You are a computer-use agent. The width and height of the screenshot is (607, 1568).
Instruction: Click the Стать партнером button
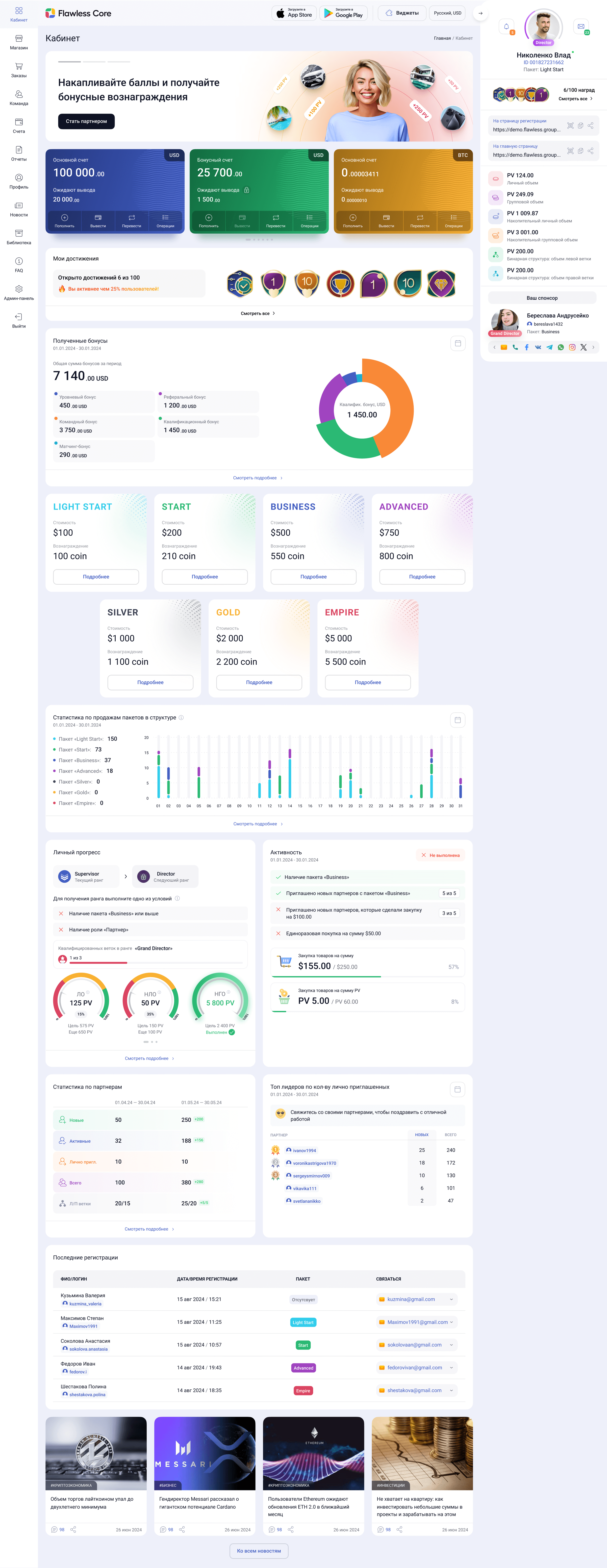point(86,121)
